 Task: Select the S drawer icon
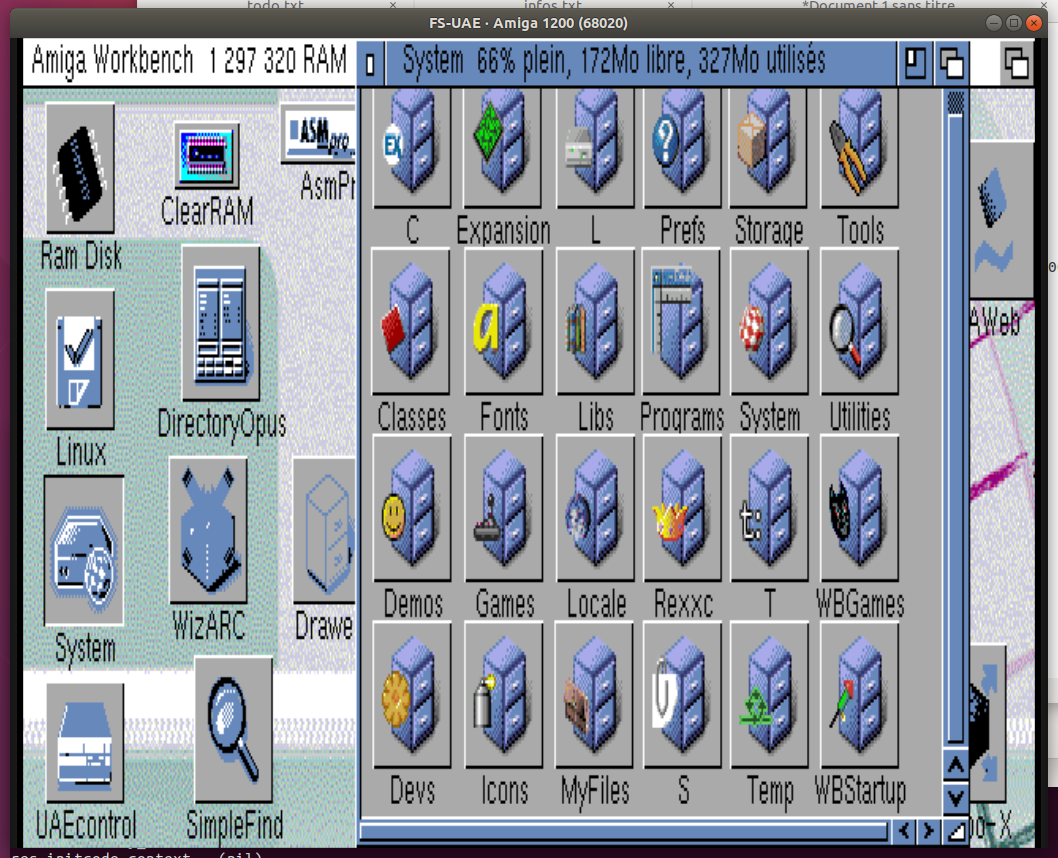pos(682,695)
